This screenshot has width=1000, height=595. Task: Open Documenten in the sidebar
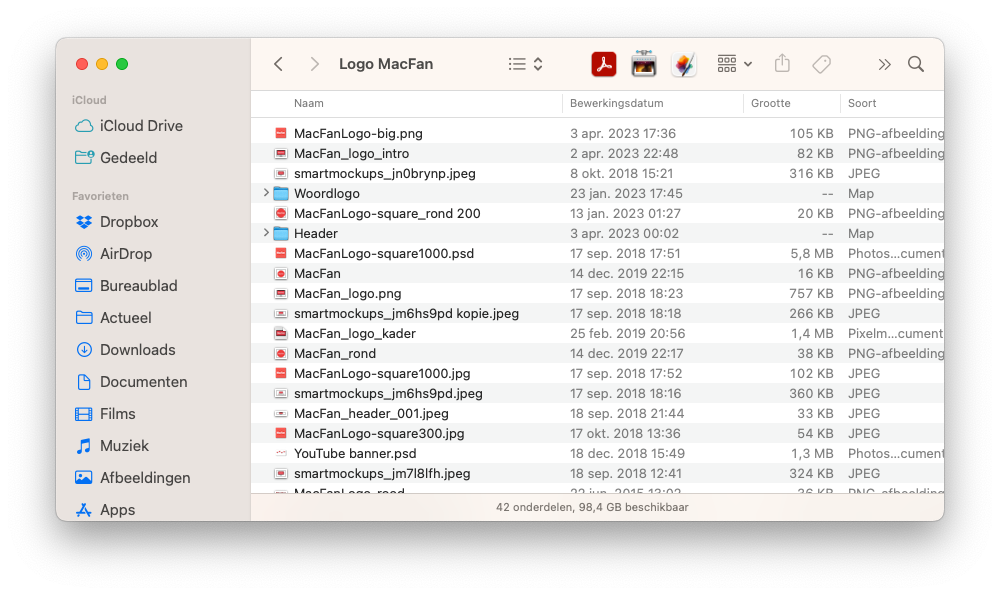tap(131, 381)
